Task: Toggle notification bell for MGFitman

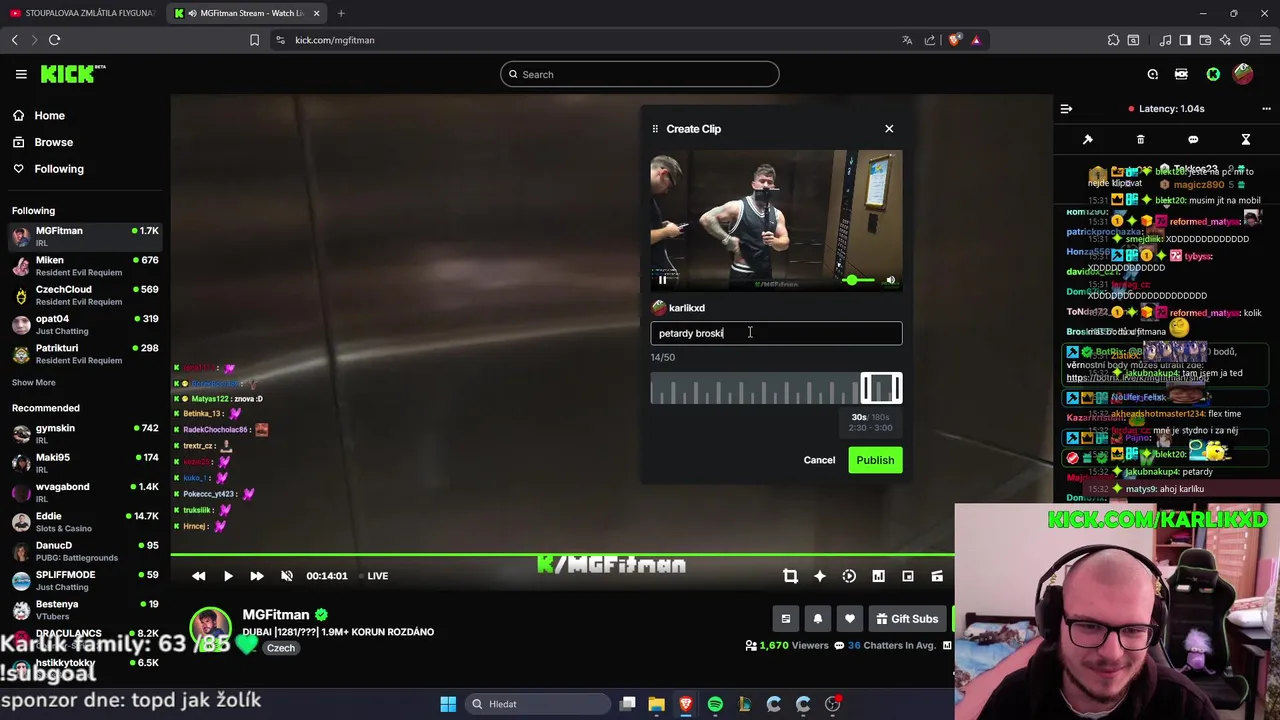Action: tap(818, 619)
